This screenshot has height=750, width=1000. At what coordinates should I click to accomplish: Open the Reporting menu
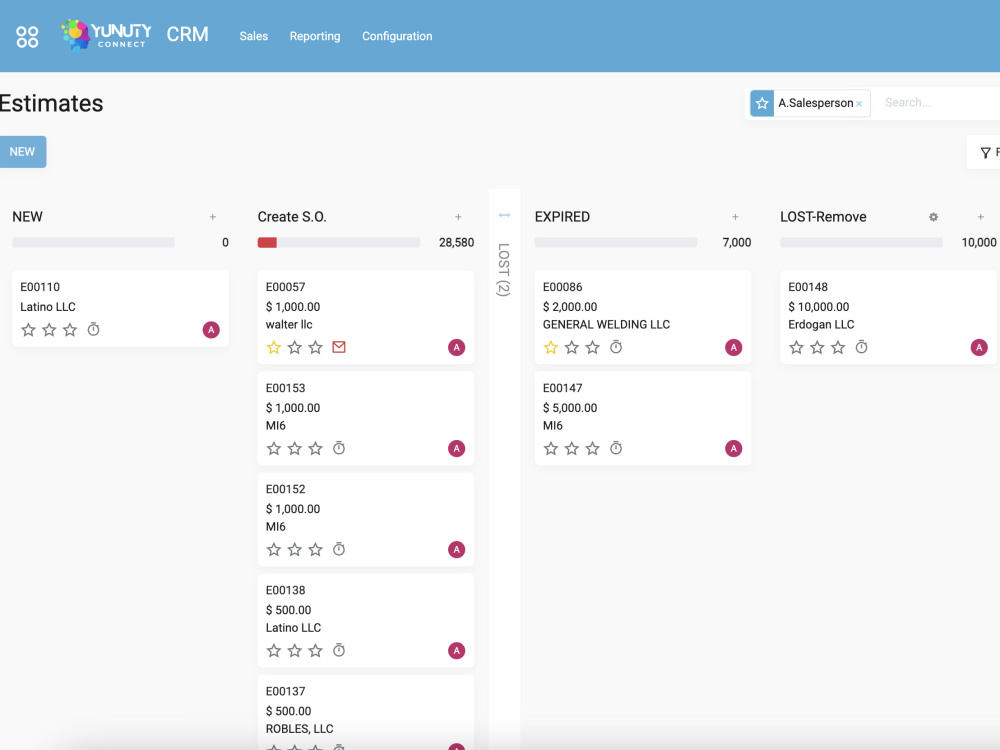coord(315,36)
